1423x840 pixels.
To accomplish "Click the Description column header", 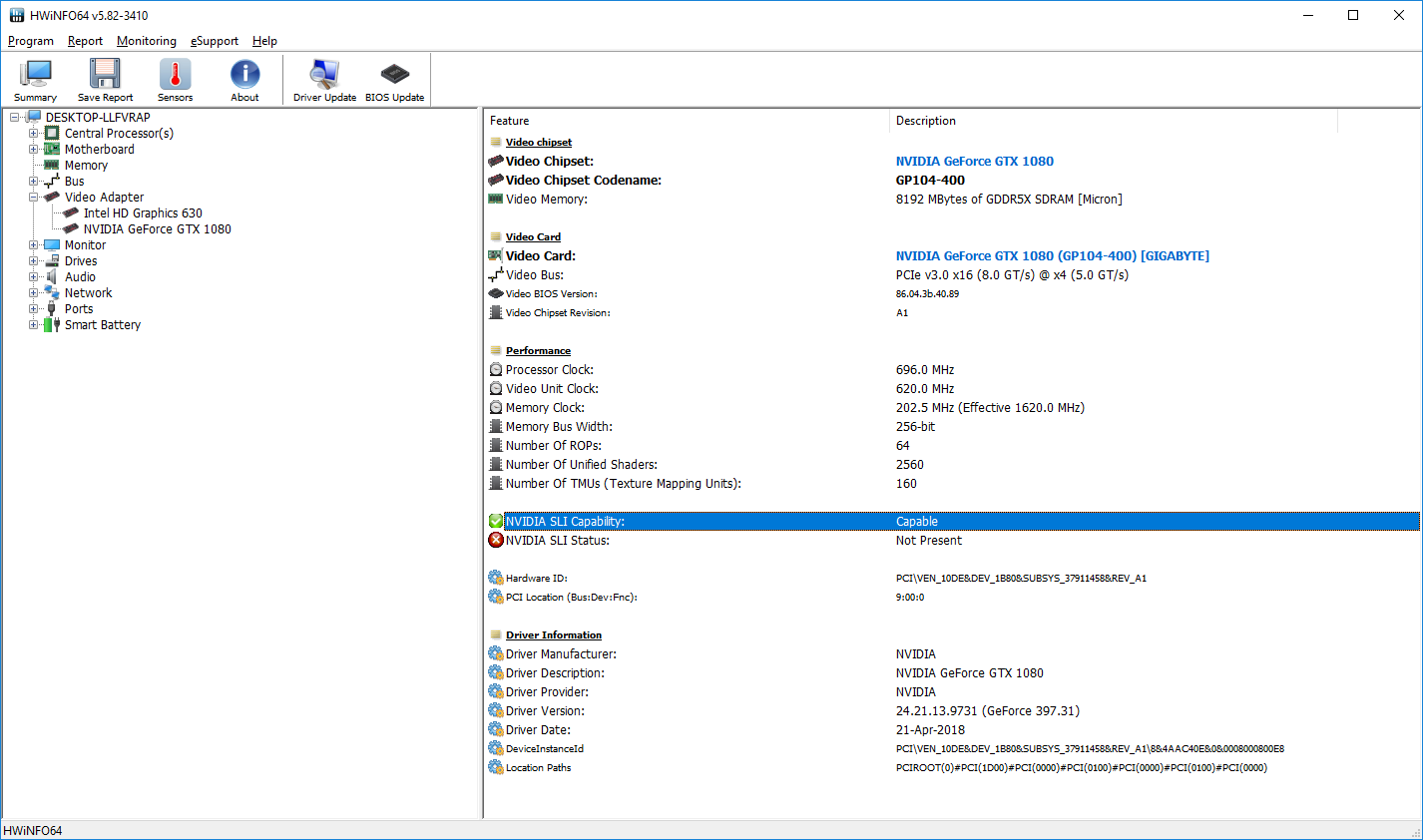I will [x=925, y=121].
